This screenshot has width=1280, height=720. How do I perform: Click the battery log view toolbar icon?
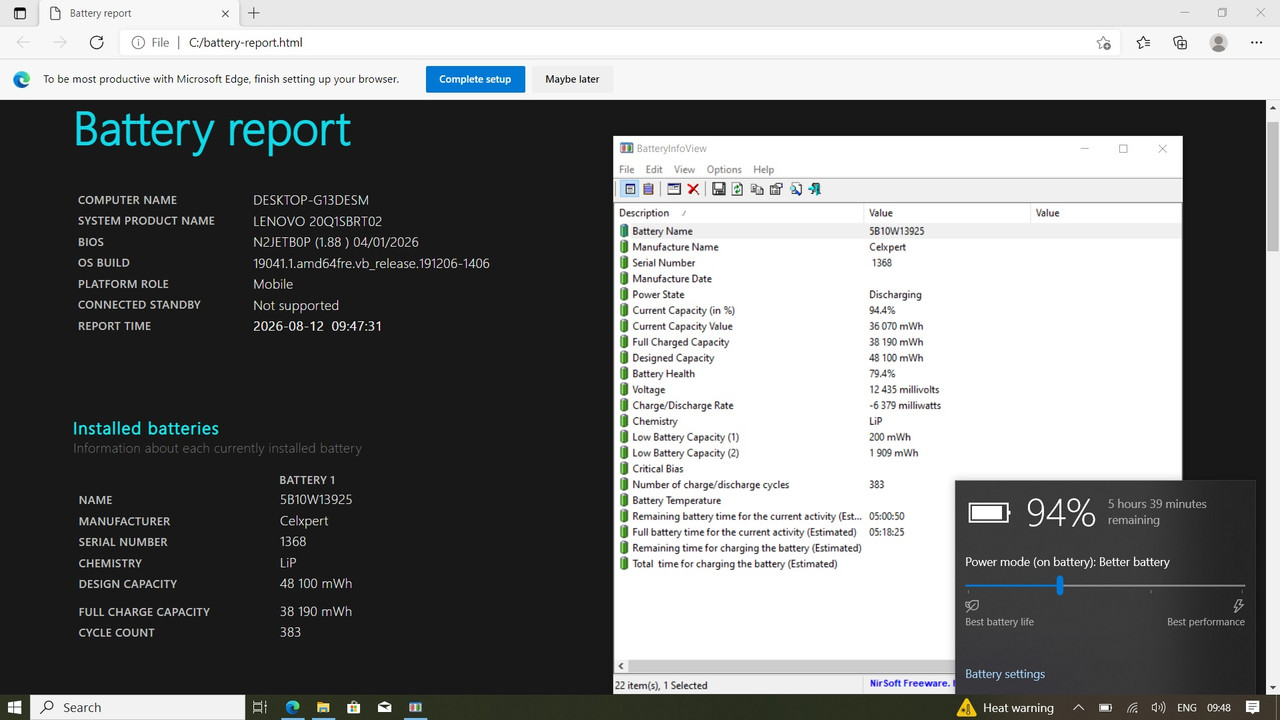(x=648, y=189)
